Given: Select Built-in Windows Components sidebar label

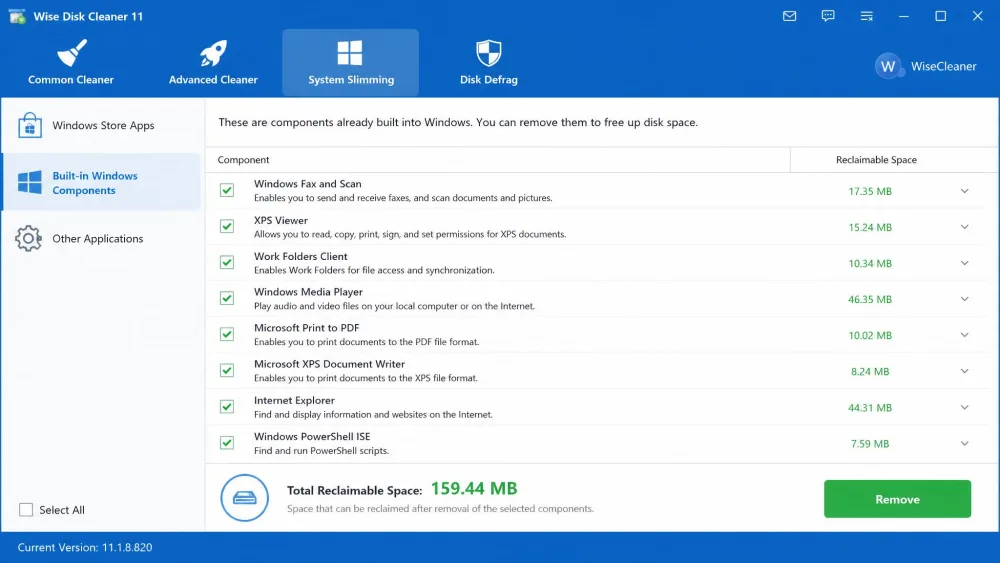Looking at the screenshot, I should 95,183.
